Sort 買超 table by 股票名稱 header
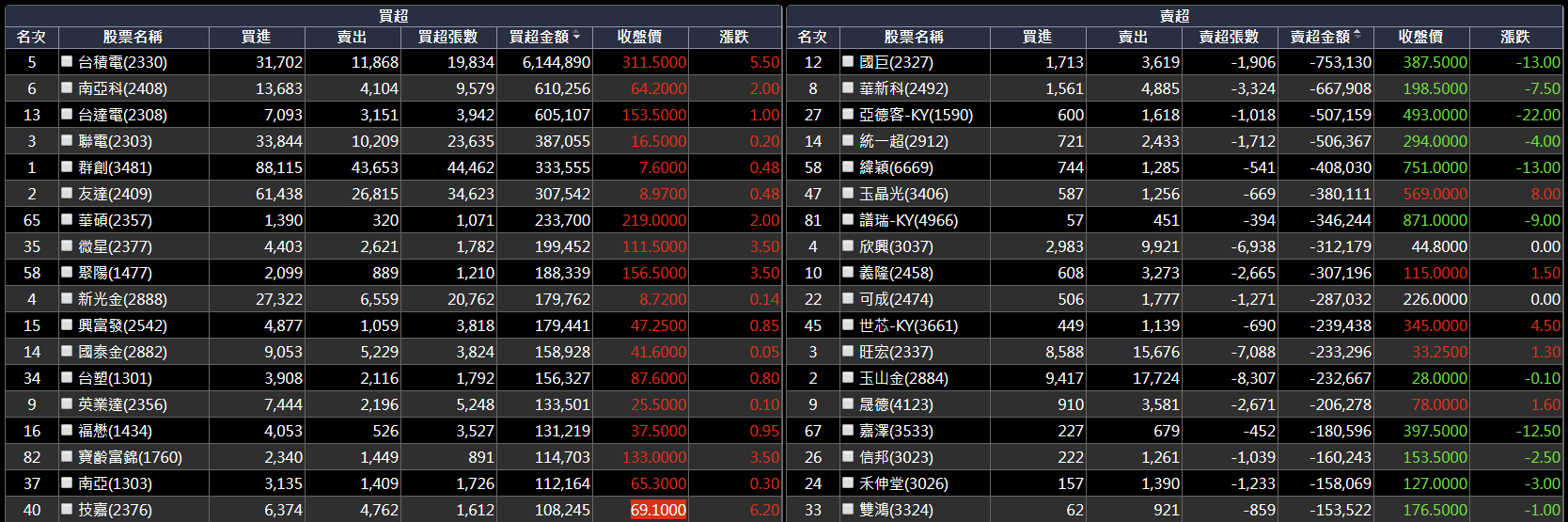The width and height of the screenshot is (1568, 522). click(x=133, y=37)
